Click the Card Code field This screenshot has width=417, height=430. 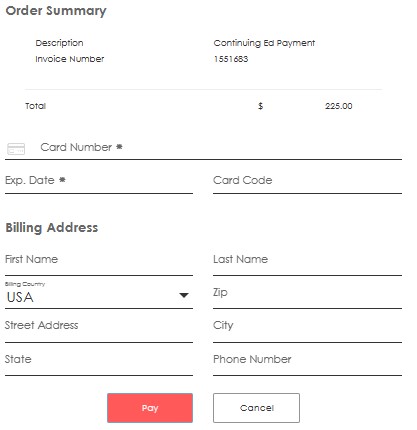coord(307,181)
